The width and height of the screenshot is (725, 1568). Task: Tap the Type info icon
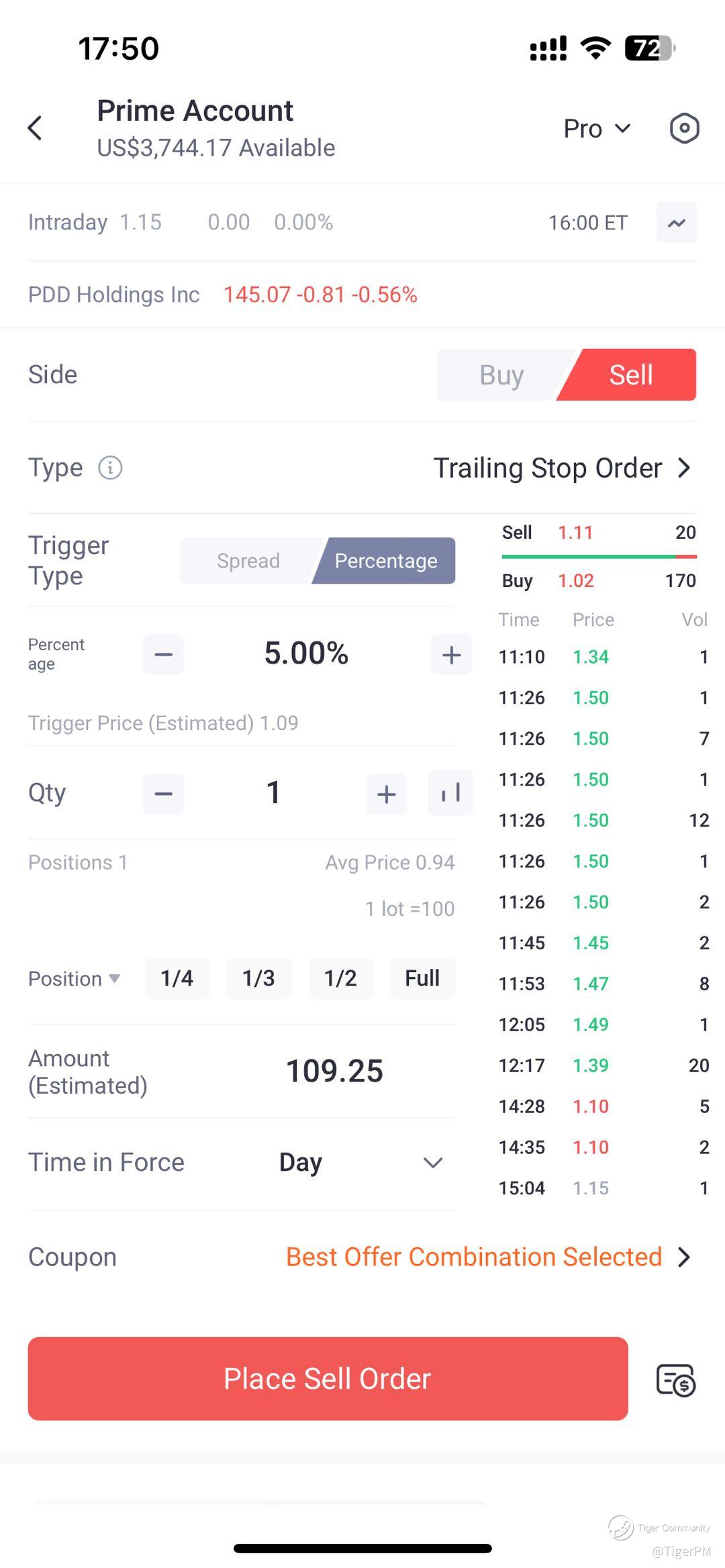pos(110,468)
